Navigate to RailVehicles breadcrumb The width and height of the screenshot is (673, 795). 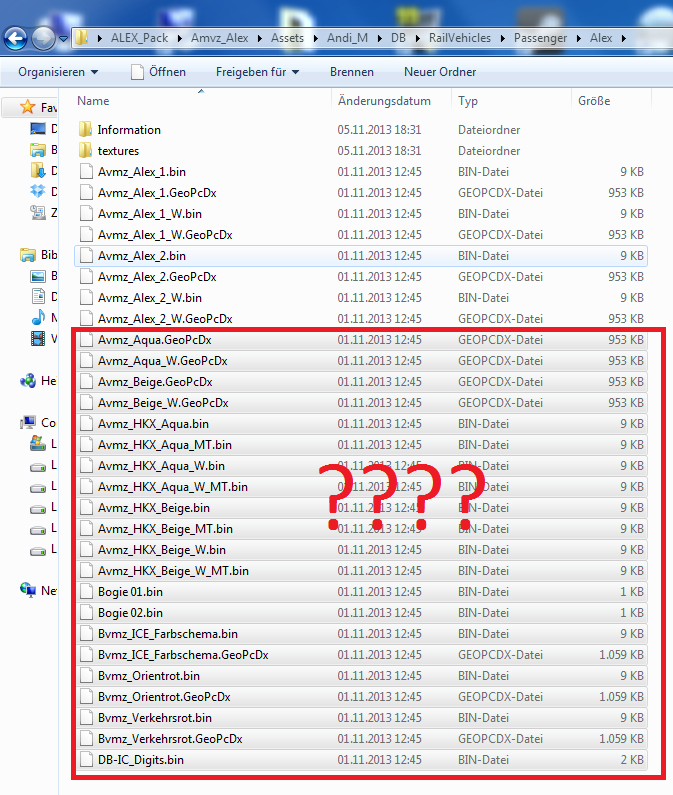(460, 38)
